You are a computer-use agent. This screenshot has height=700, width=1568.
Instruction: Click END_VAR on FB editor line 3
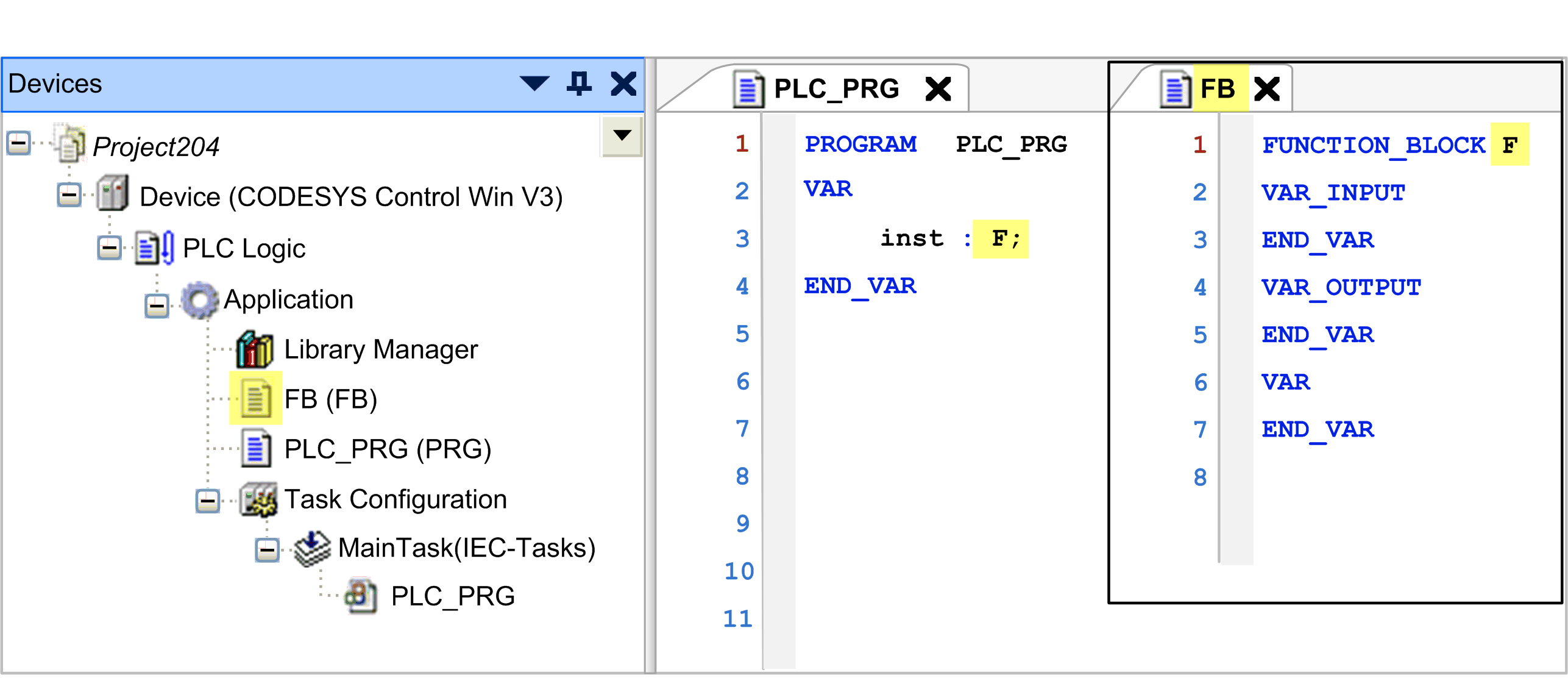tap(1318, 241)
